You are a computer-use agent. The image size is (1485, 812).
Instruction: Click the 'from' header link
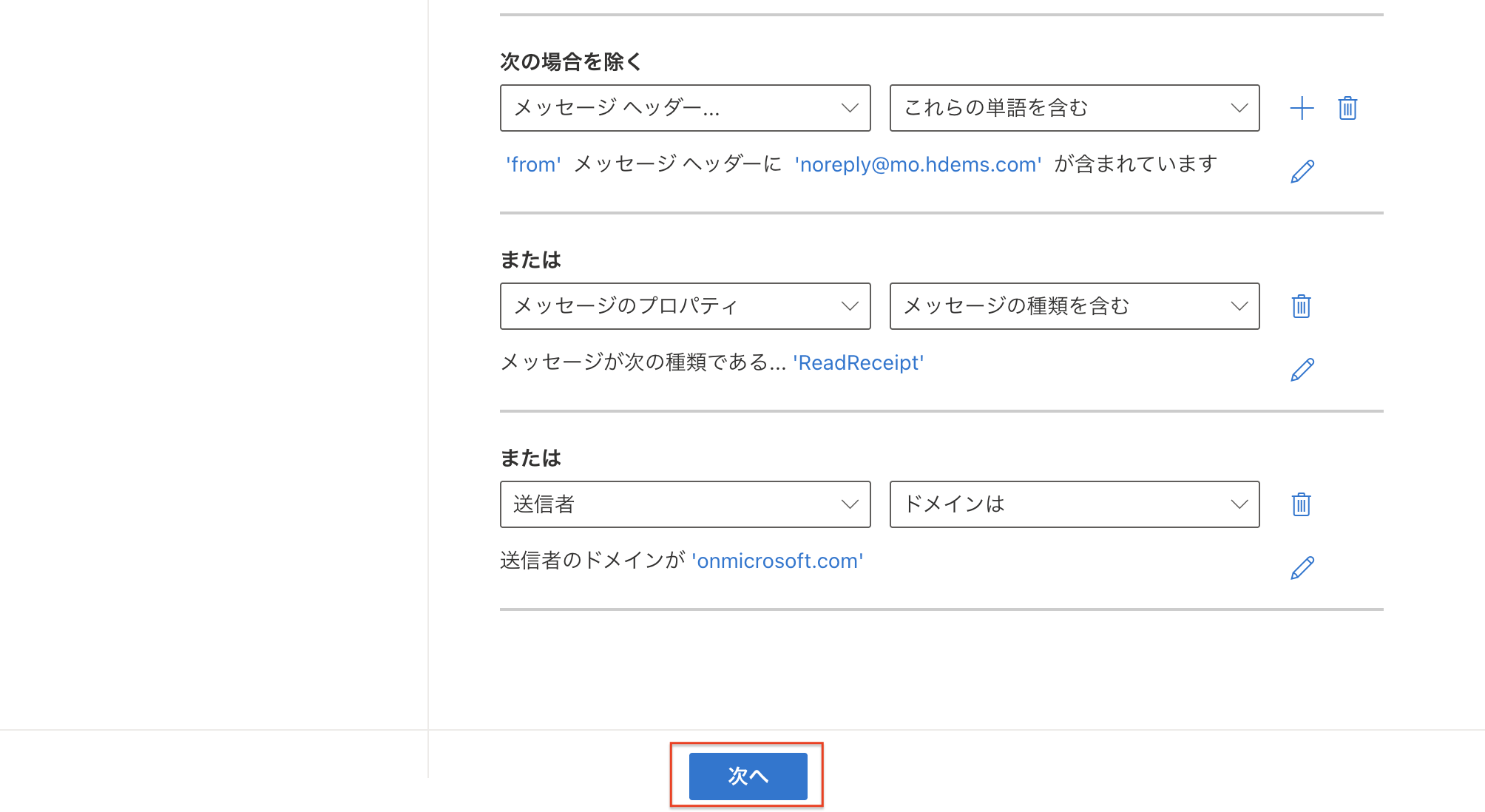533,164
